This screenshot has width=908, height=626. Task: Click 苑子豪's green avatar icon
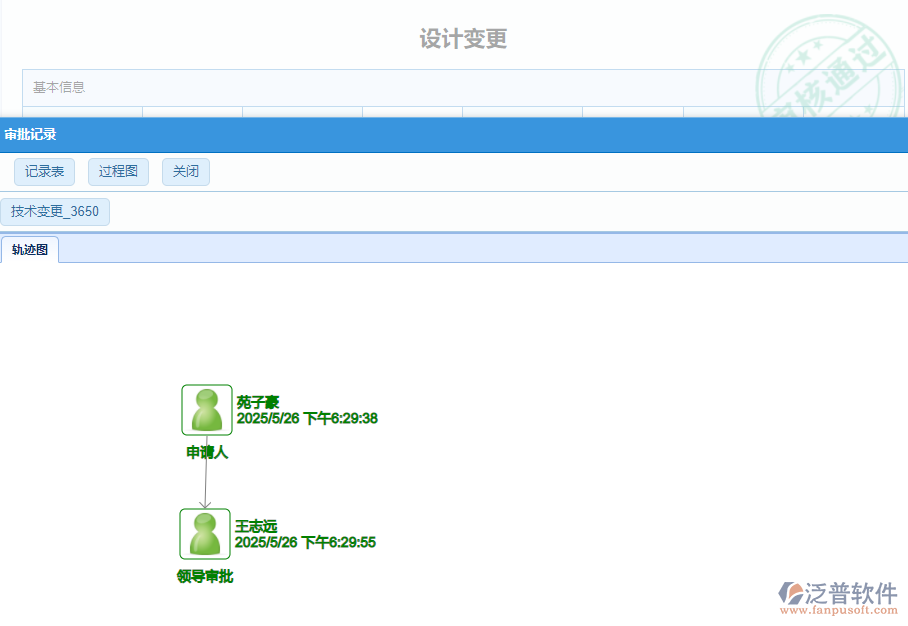205,410
